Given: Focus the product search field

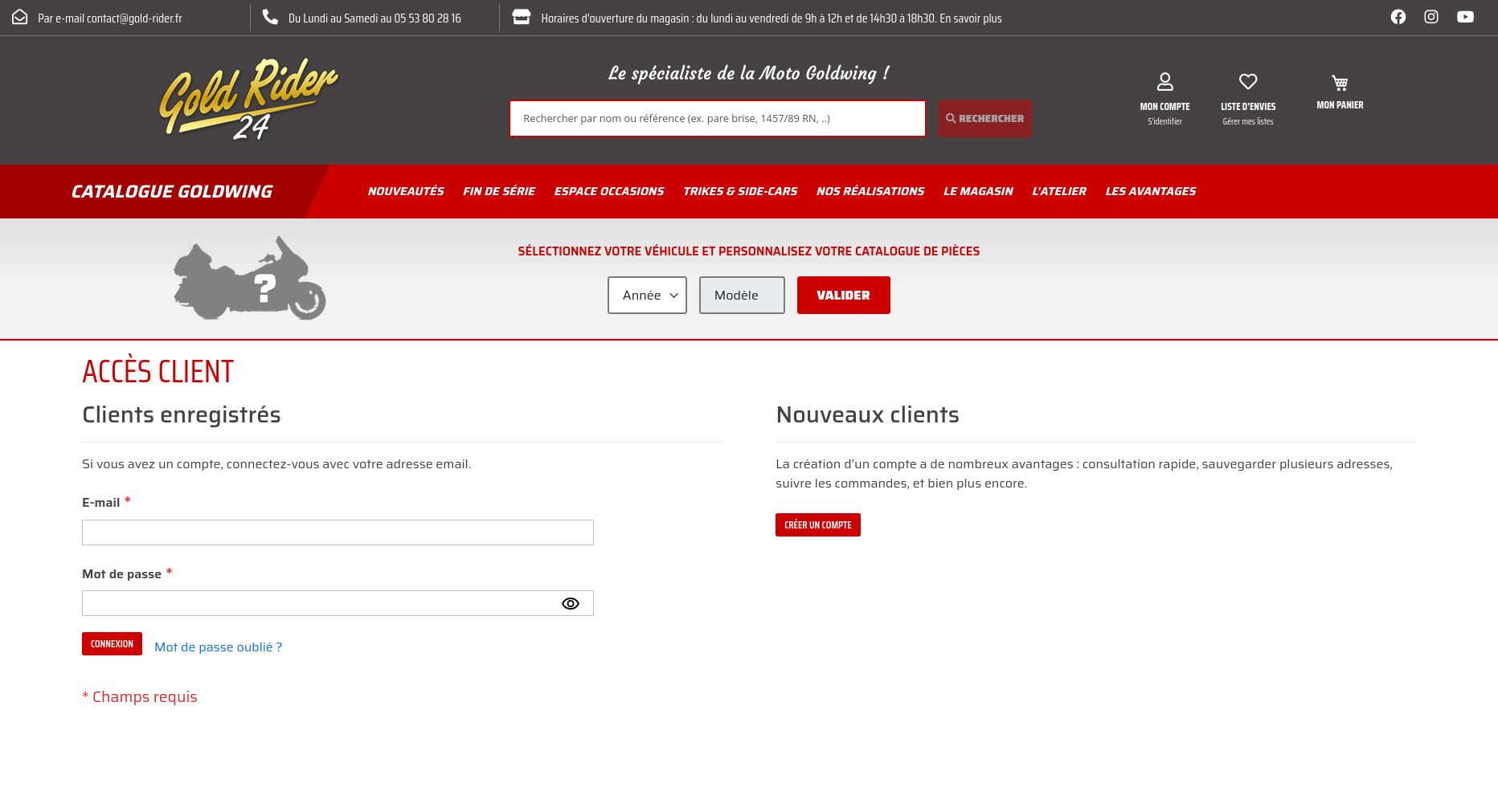Looking at the screenshot, I should tap(718, 118).
